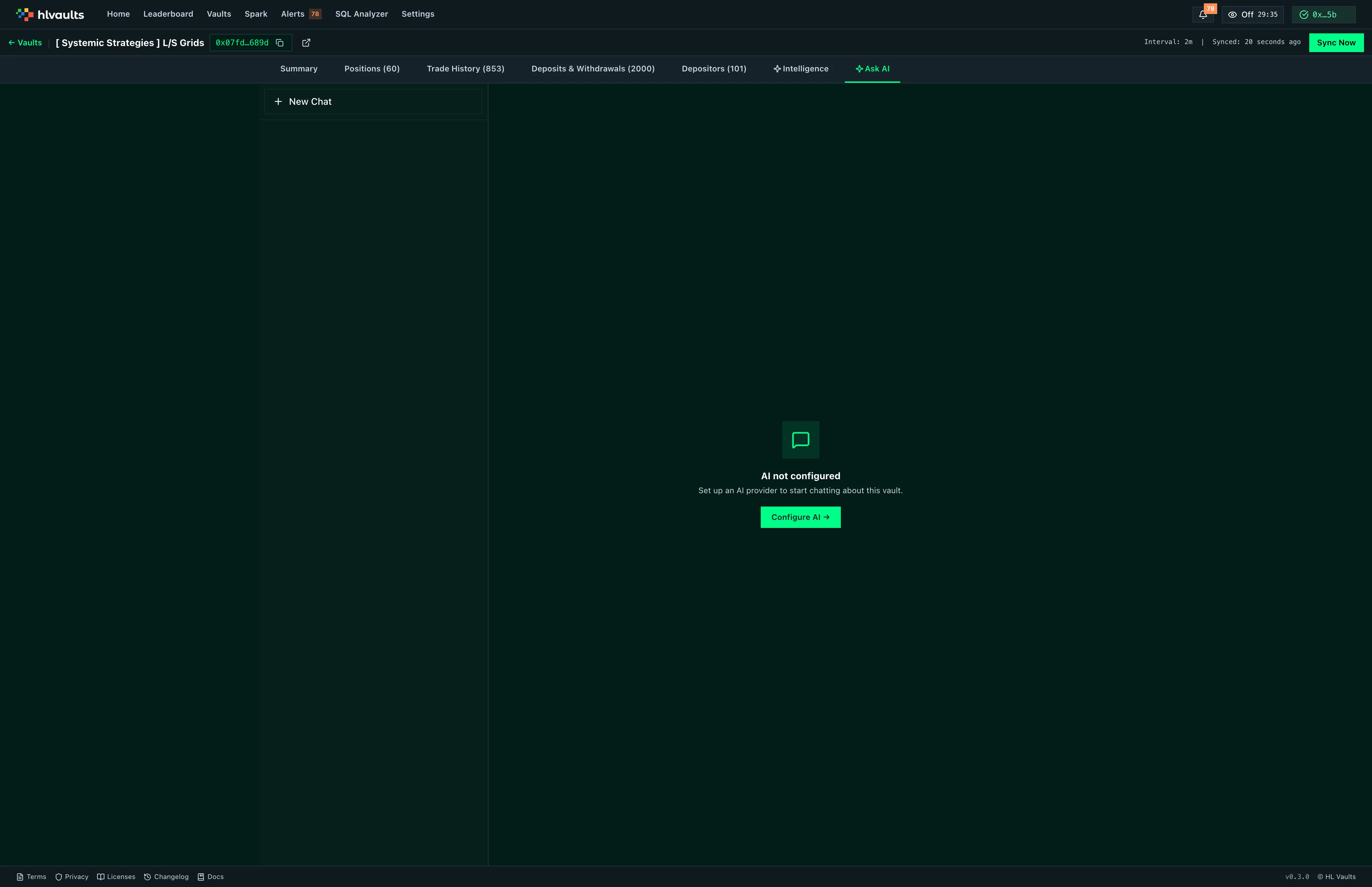Click the © HL Vaults footer text
The height and width of the screenshot is (887, 1372).
tap(1336, 877)
